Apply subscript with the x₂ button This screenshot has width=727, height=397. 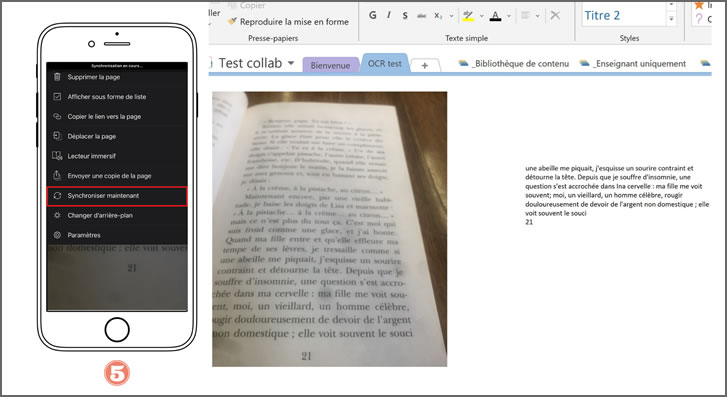point(438,16)
